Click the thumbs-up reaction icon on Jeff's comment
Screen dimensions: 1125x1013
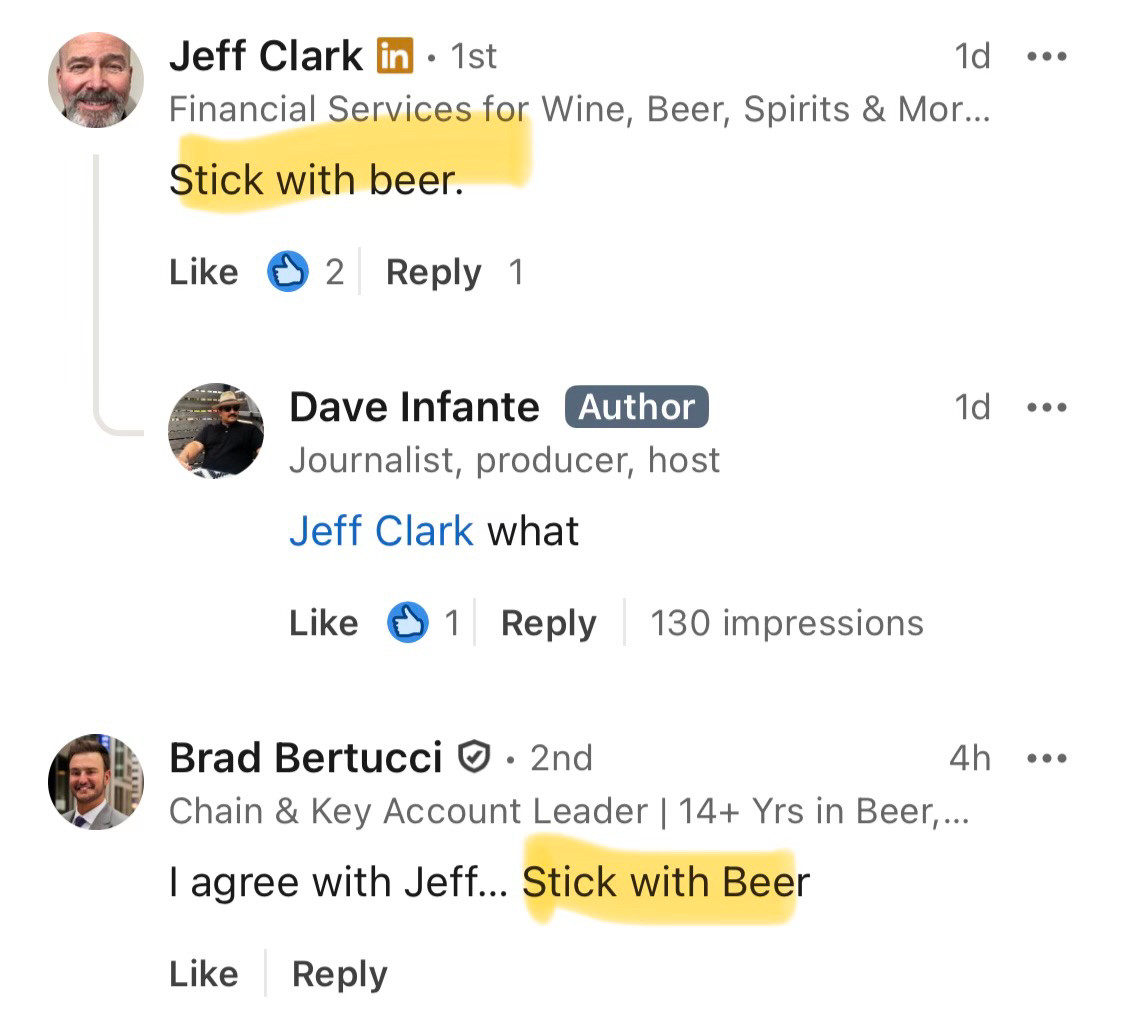pyautogui.click(x=289, y=271)
